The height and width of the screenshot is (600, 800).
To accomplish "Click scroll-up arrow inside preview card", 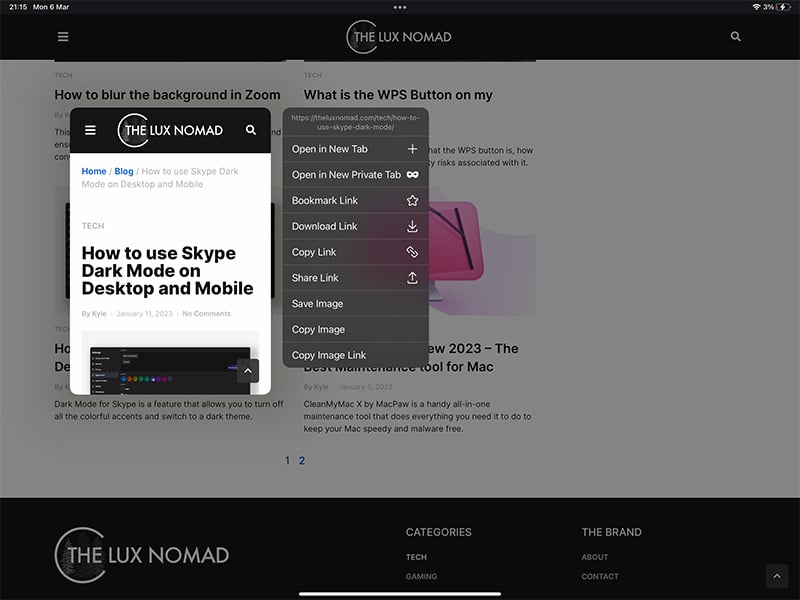I will [247, 371].
